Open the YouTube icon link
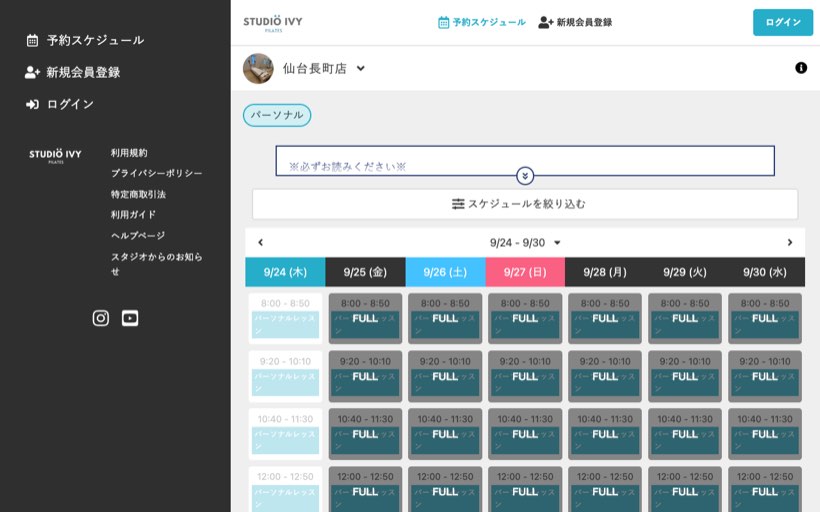The width and height of the screenshot is (820, 512). (x=130, y=318)
